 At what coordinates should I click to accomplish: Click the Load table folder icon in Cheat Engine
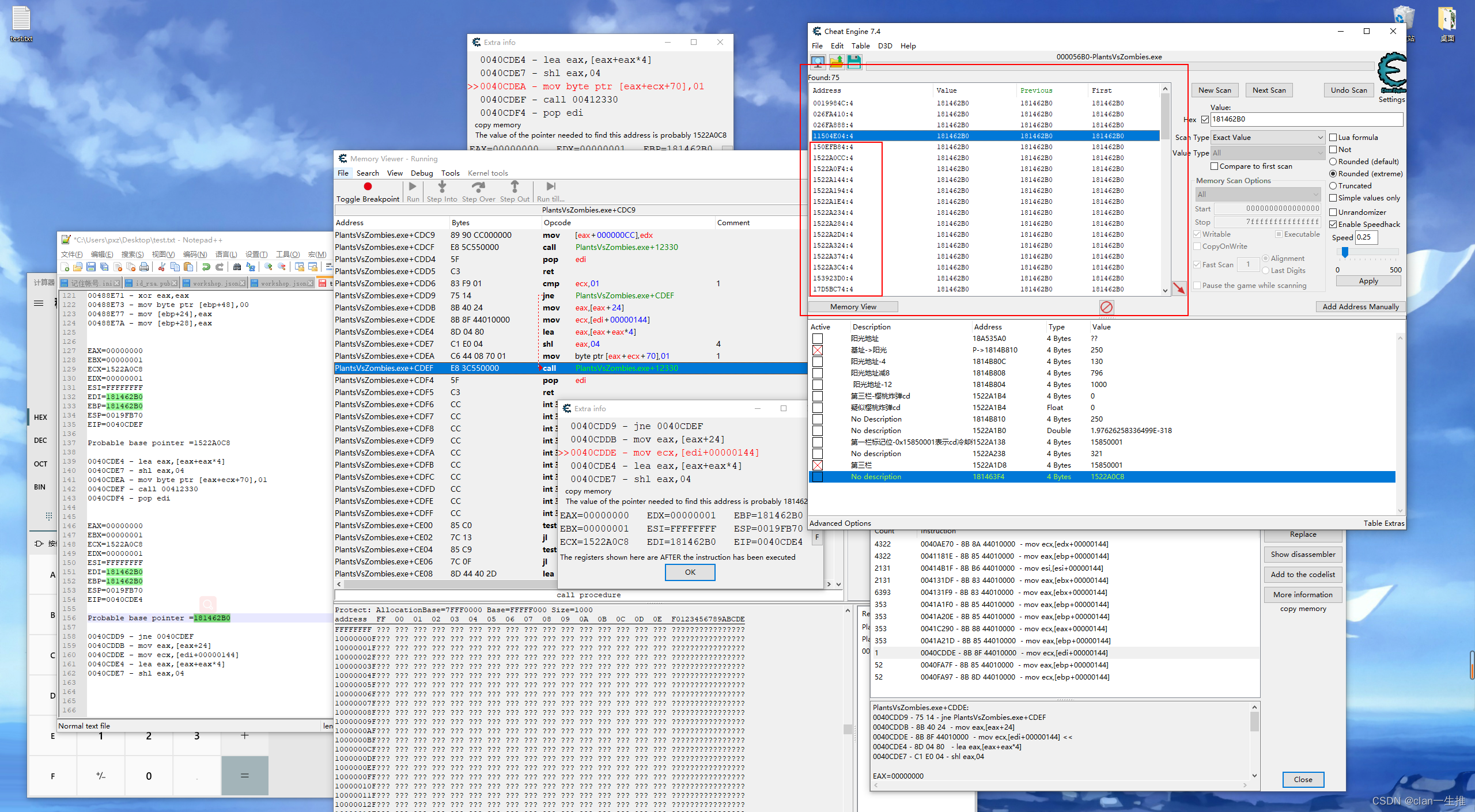(x=837, y=62)
